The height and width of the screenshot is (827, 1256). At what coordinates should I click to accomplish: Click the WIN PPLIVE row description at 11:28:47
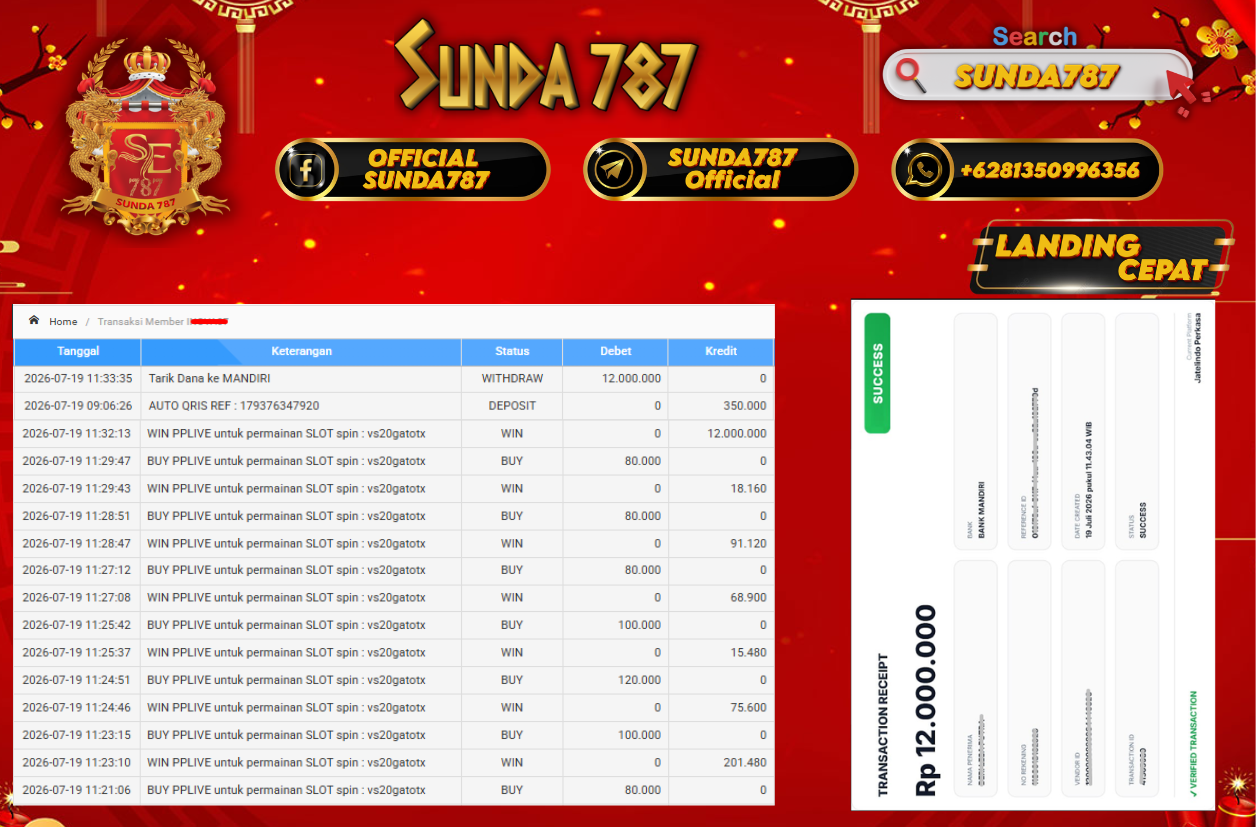point(286,544)
